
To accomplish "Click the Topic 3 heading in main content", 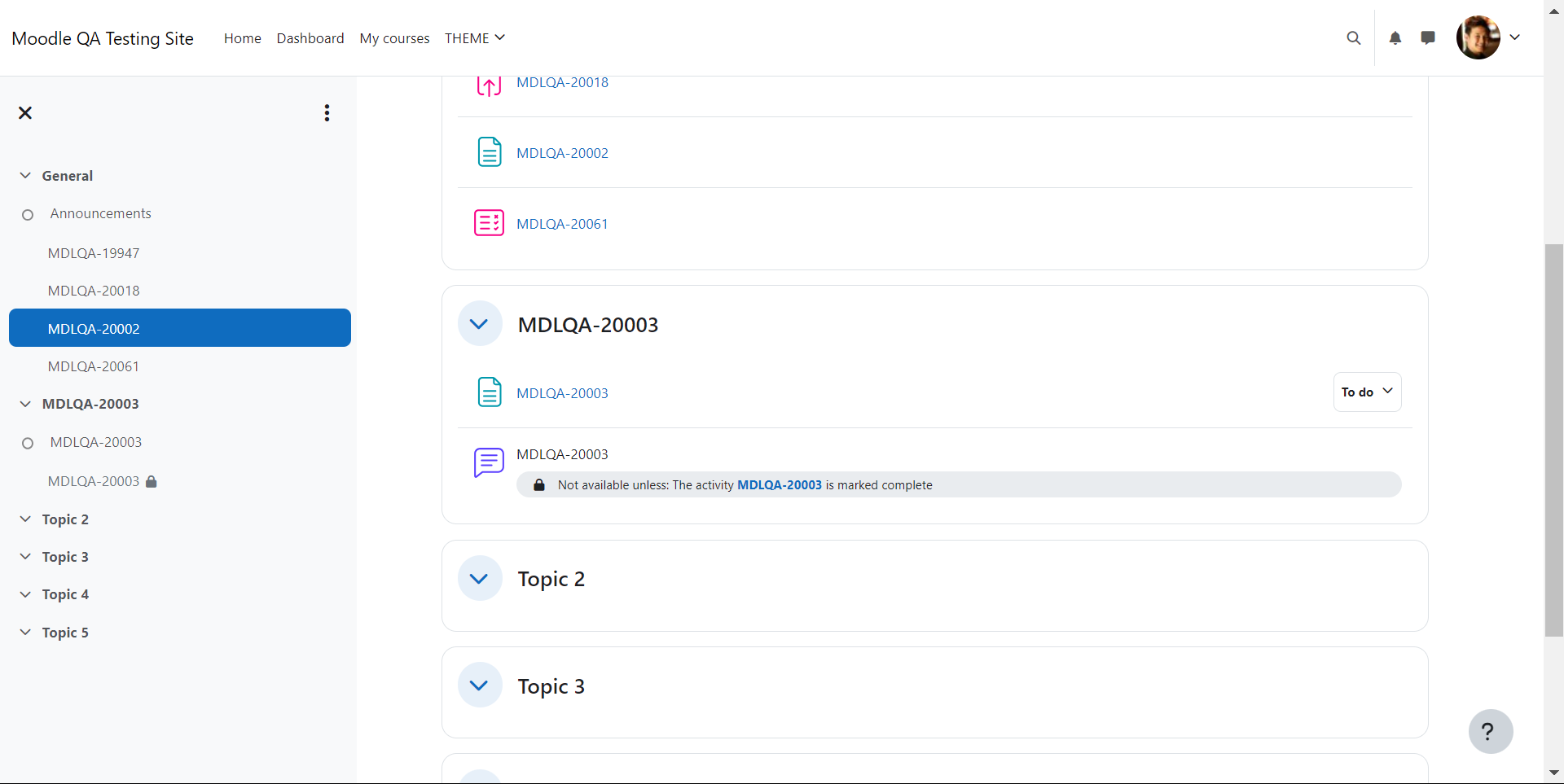I will 551,686.
